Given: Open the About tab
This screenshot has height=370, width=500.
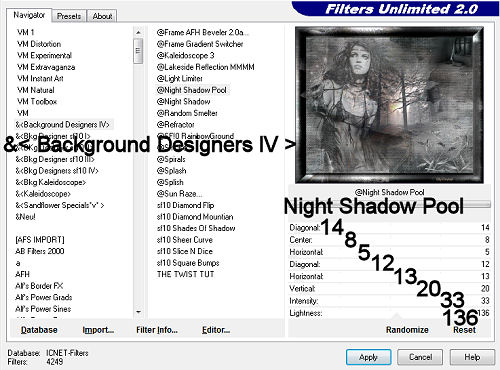Looking at the screenshot, I should [102, 16].
